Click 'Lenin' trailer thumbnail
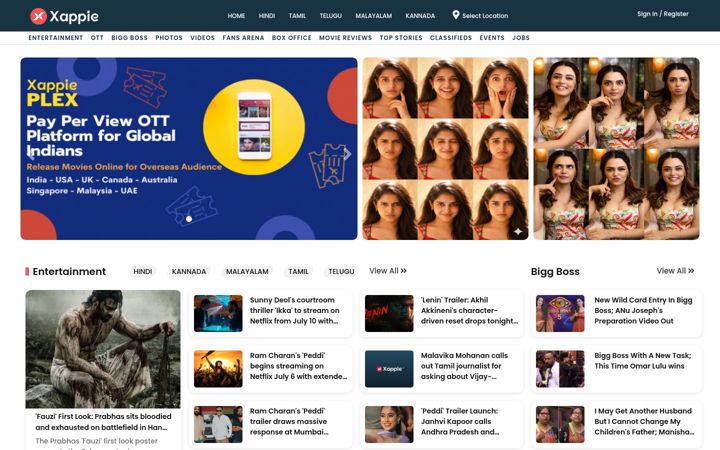Image resolution: width=720 pixels, height=450 pixels. (x=389, y=313)
